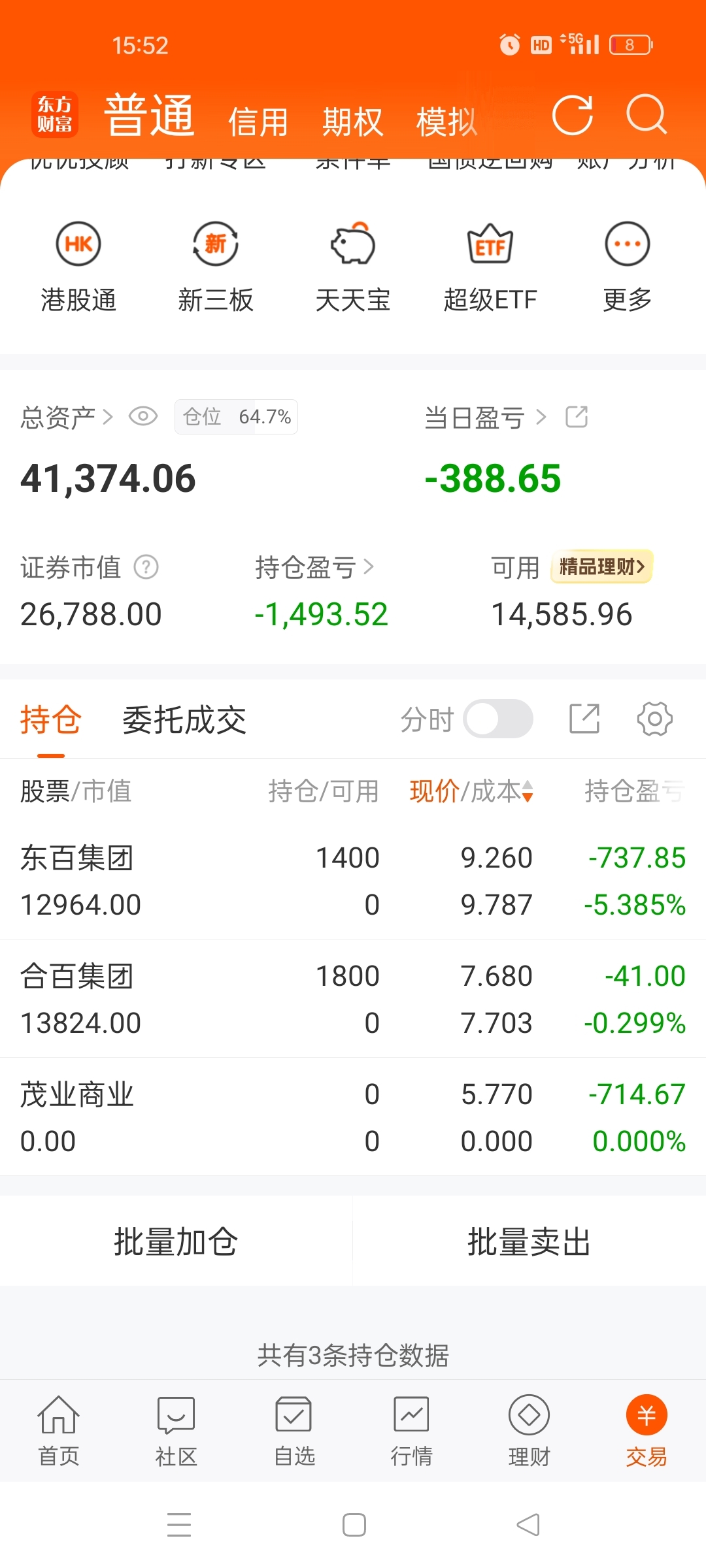Tap Android back triangle button
The width and height of the screenshot is (706, 1568).
pos(528,1525)
